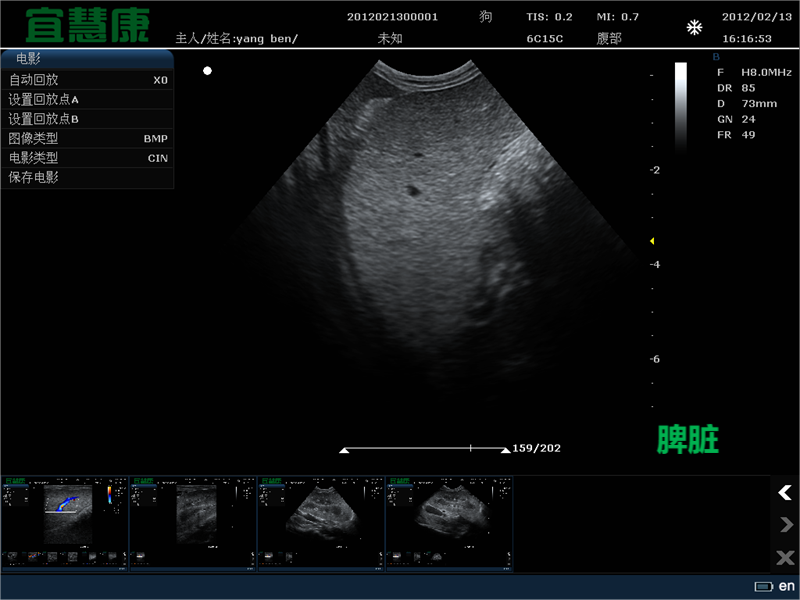Toggle 自动回放 auto playback setting
The height and width of the screenshot is (600, 800).
click(87, 80)
